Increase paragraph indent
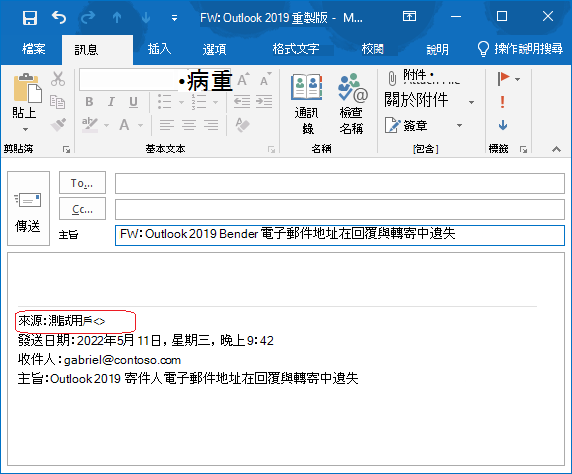572x474 pixels. 264,102
